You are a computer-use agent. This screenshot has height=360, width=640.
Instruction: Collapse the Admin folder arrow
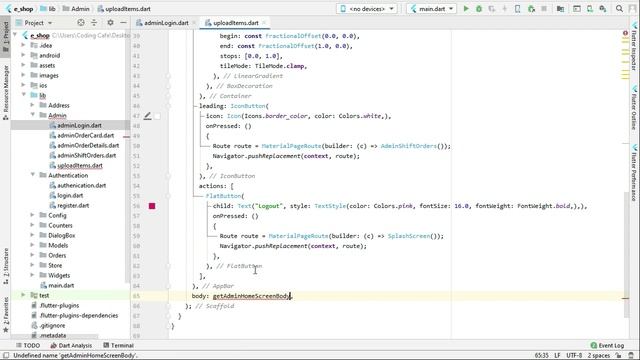pyautogui.click(x=33, y=115)
